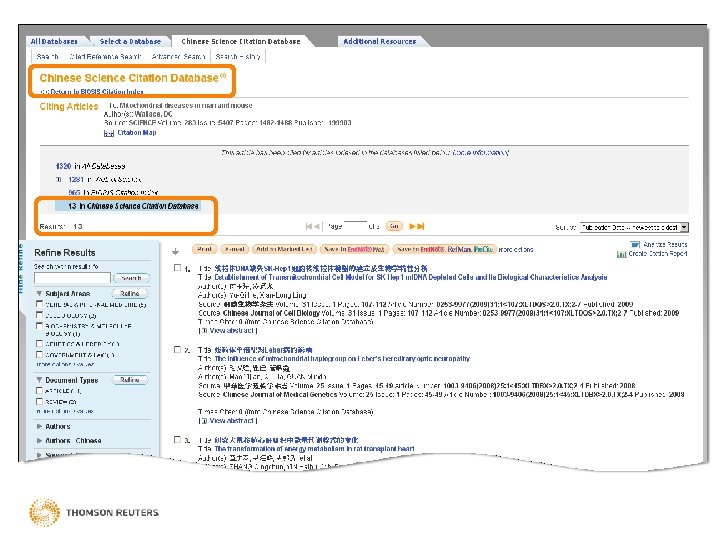Click Add to Marked List button
The height and width of the screenshot is (540, 720).
pyautogui.click(x=284, y=249)
